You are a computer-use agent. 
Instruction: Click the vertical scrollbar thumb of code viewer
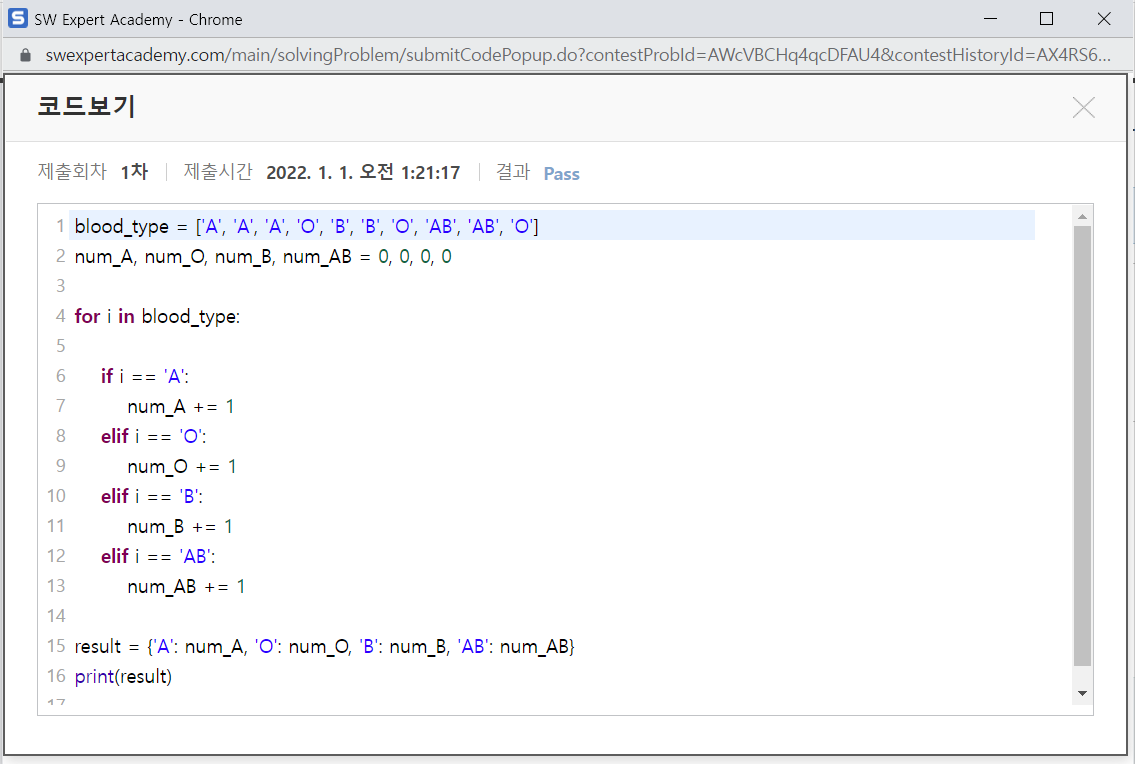click(x=1082, y=445)
